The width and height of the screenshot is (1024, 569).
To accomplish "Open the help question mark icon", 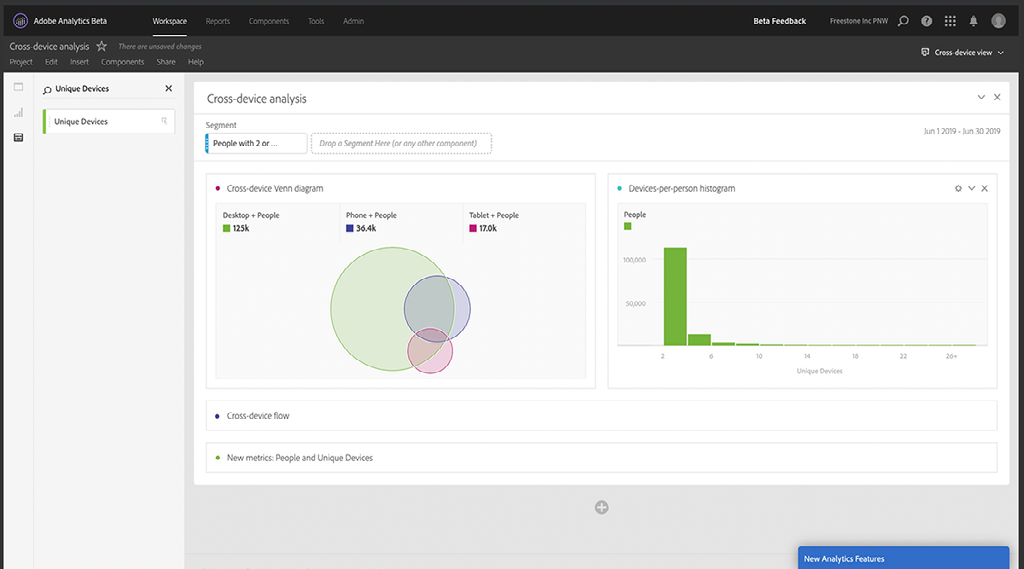I will (927, 21).
